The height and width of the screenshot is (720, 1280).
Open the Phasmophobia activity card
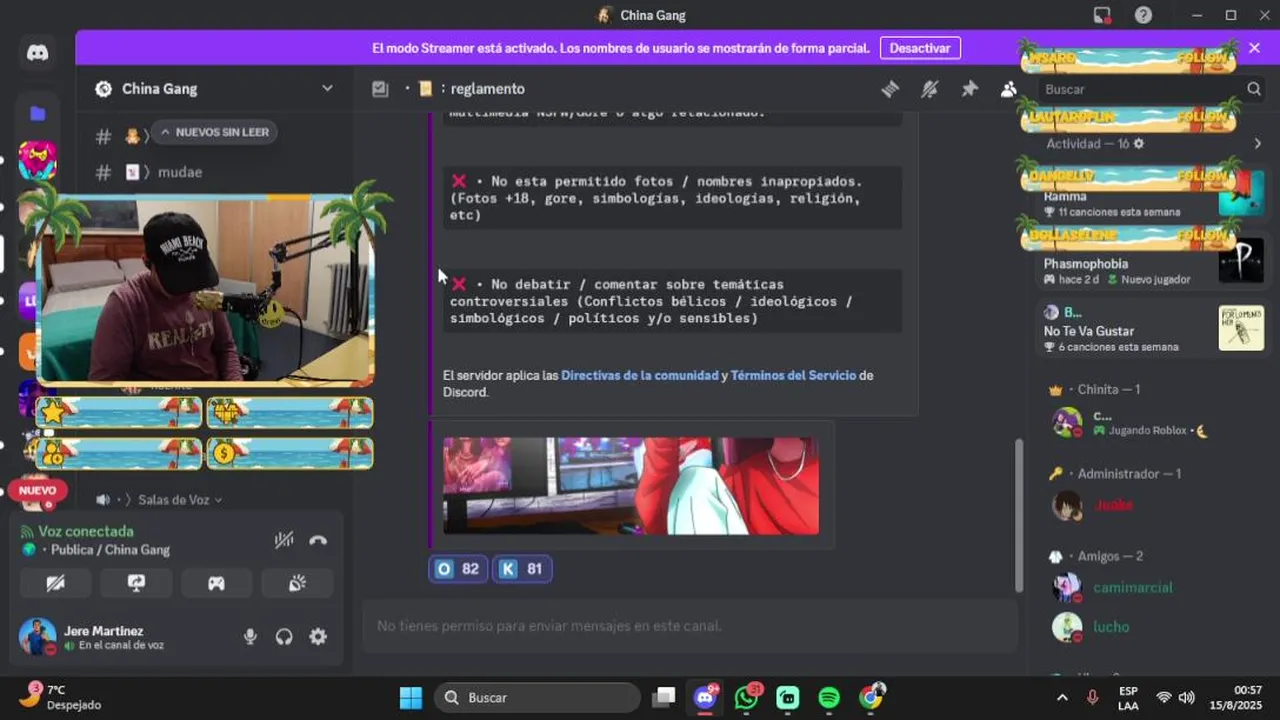[1152, 264]
